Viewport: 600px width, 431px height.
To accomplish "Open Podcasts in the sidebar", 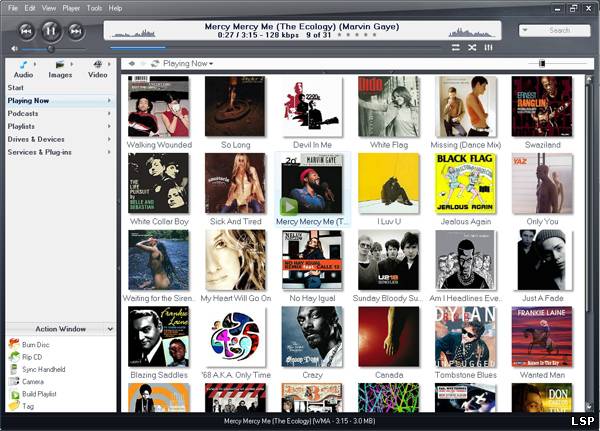I will [23, 113].
